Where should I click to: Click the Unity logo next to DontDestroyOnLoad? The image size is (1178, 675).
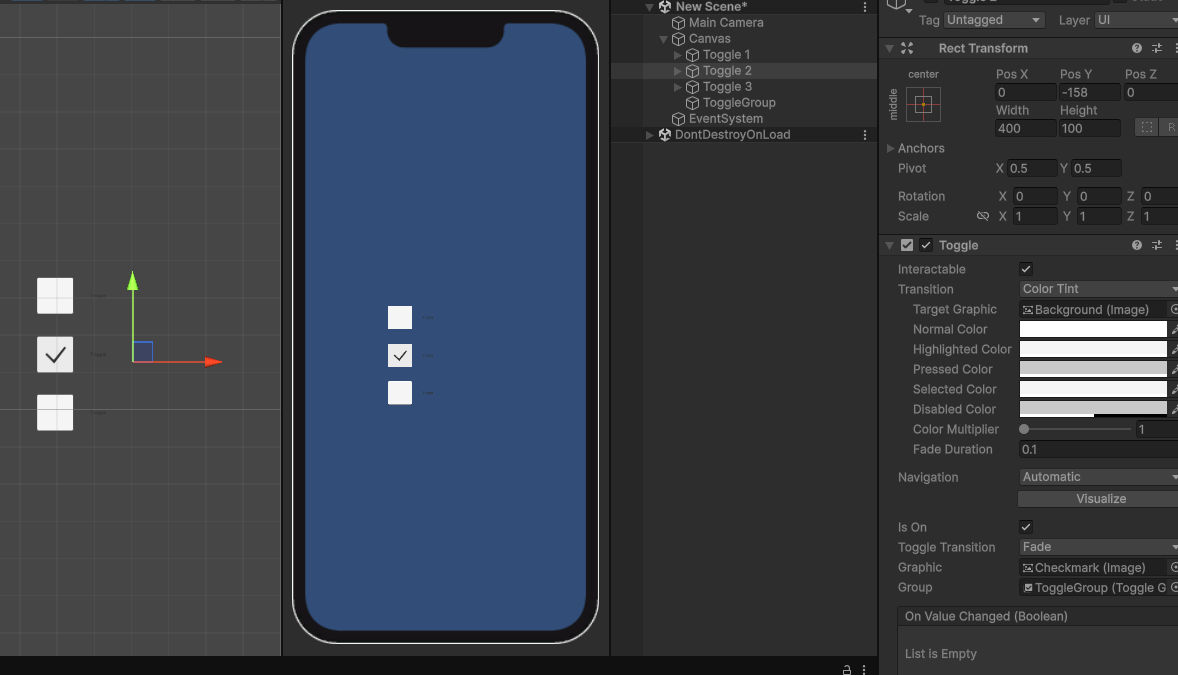point(665,135)
